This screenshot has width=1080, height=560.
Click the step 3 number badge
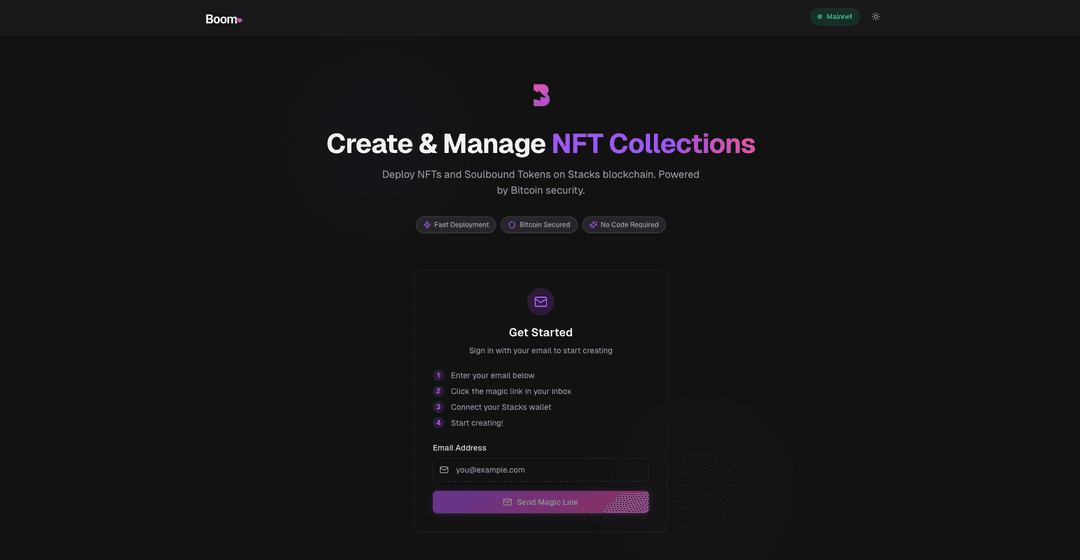(438, 407)
